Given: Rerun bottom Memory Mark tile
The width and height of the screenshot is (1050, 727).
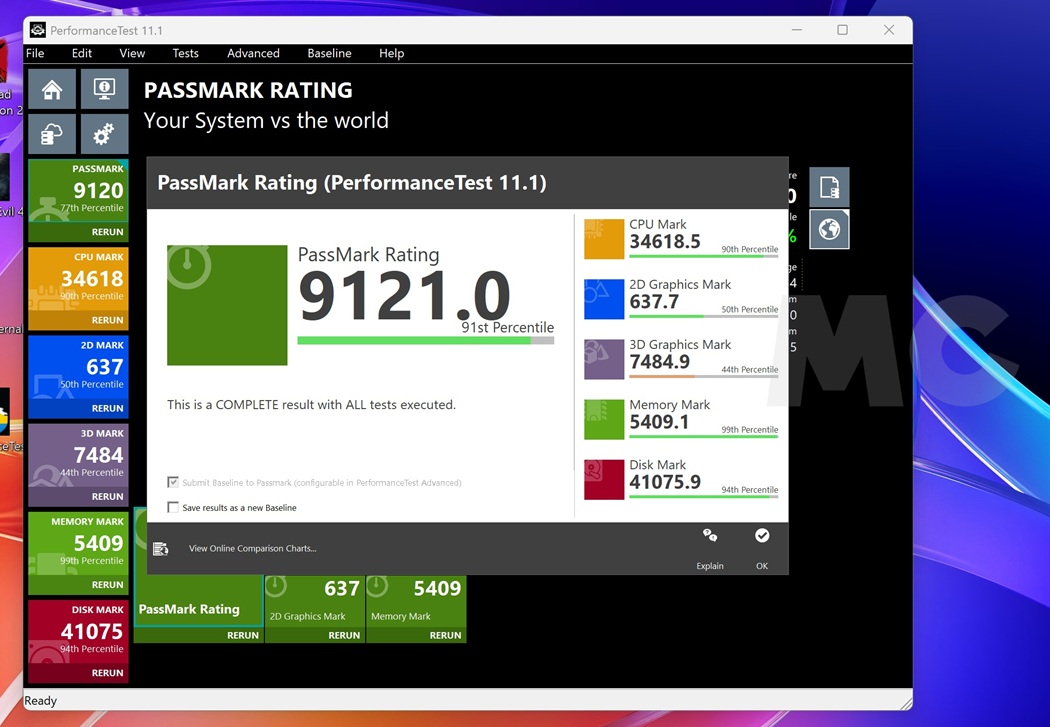Looking at the screenshot, I should click(445, 635).
